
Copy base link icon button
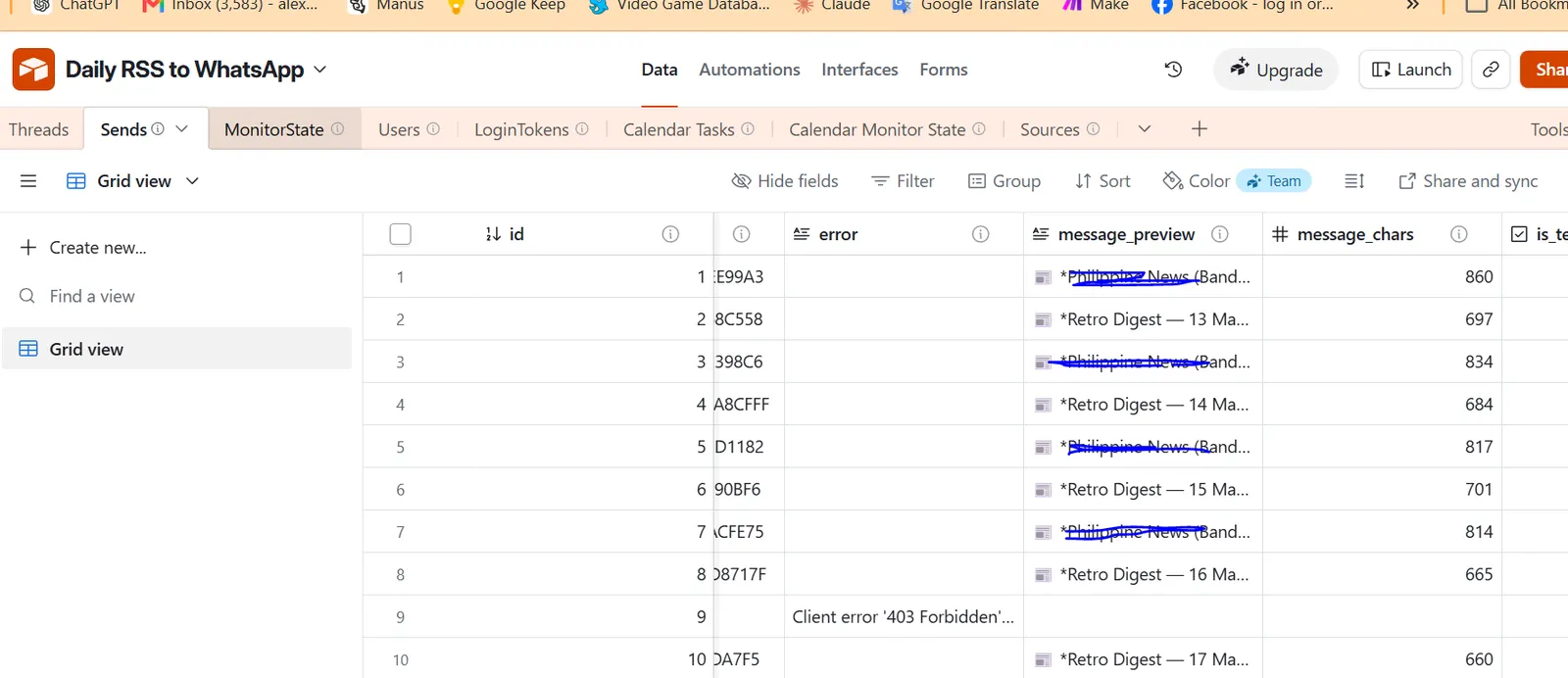coord(1491,70)
